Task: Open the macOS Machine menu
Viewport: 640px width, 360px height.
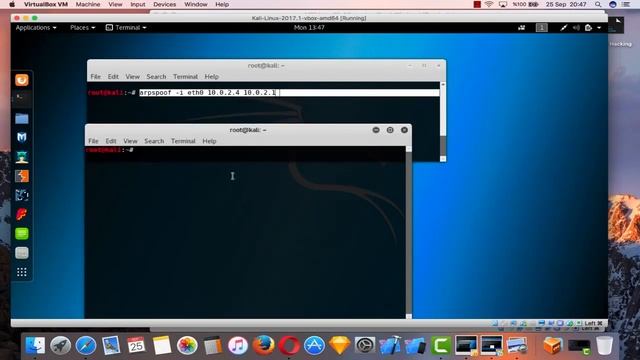Action: point(88,4)
